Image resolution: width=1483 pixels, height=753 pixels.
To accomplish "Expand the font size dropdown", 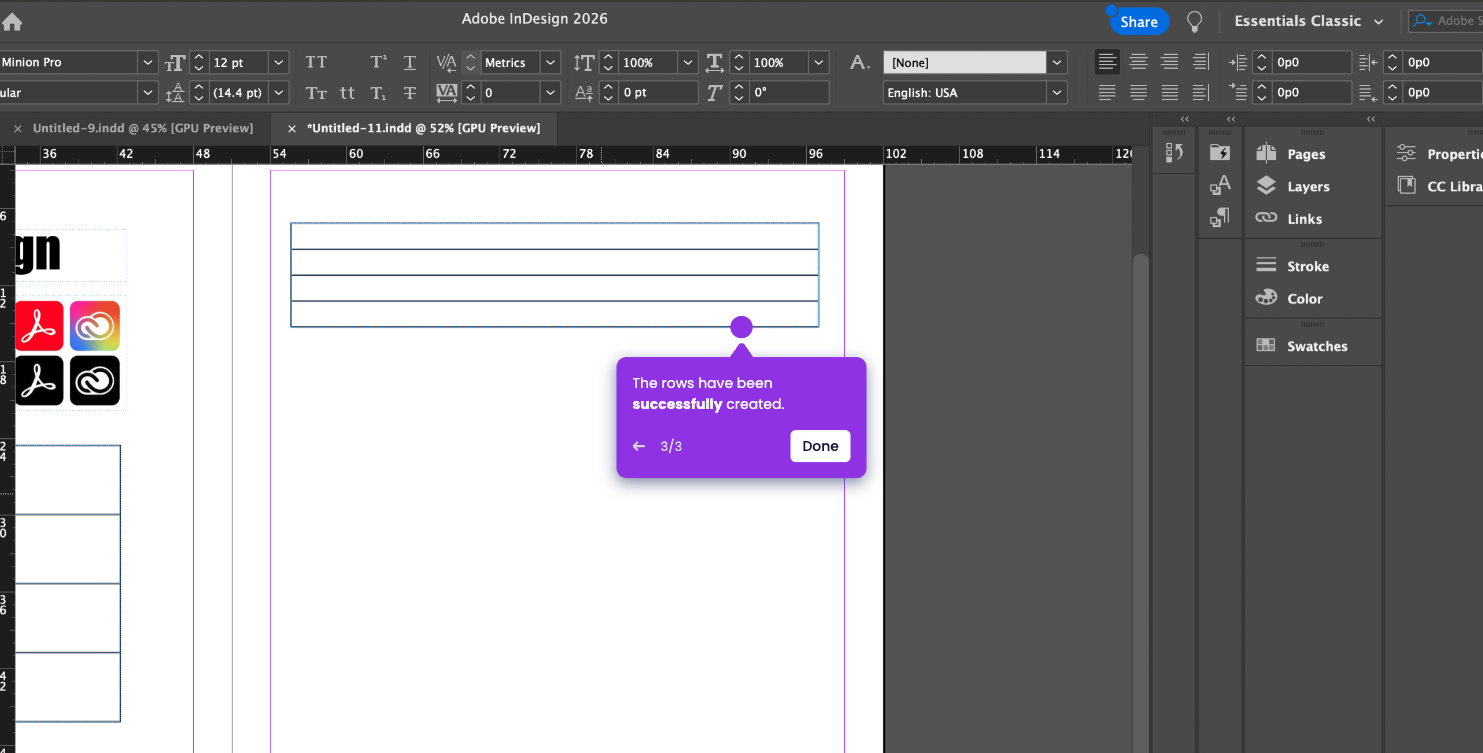I will pyautogui.click(x=278, y=62).
